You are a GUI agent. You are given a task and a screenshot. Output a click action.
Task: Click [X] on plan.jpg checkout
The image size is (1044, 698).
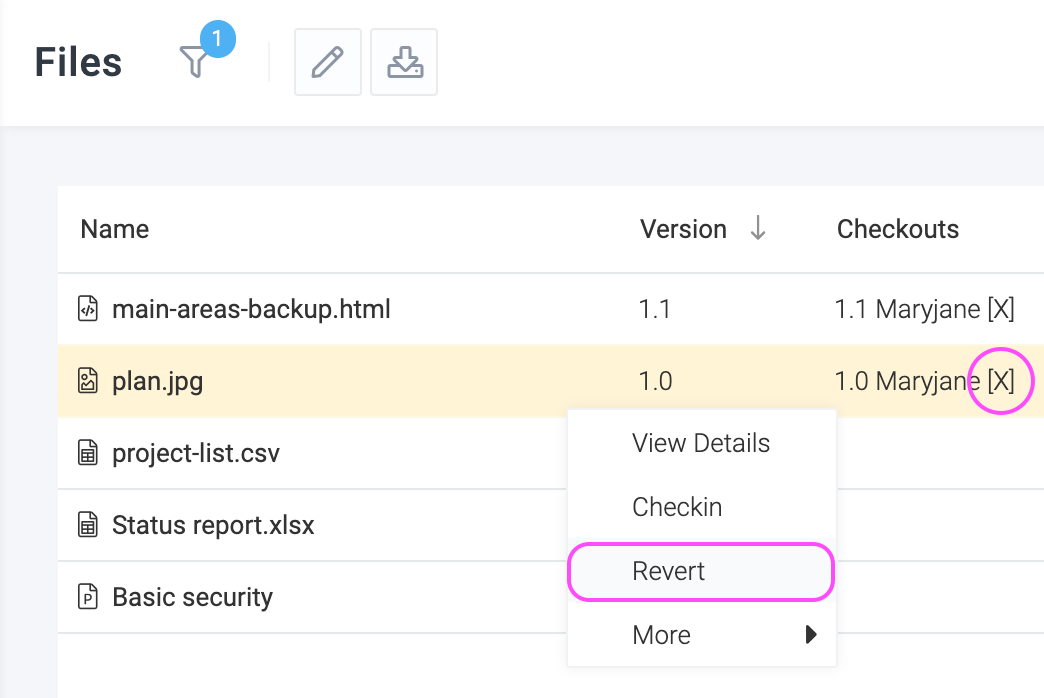(x=1001, y=381)
